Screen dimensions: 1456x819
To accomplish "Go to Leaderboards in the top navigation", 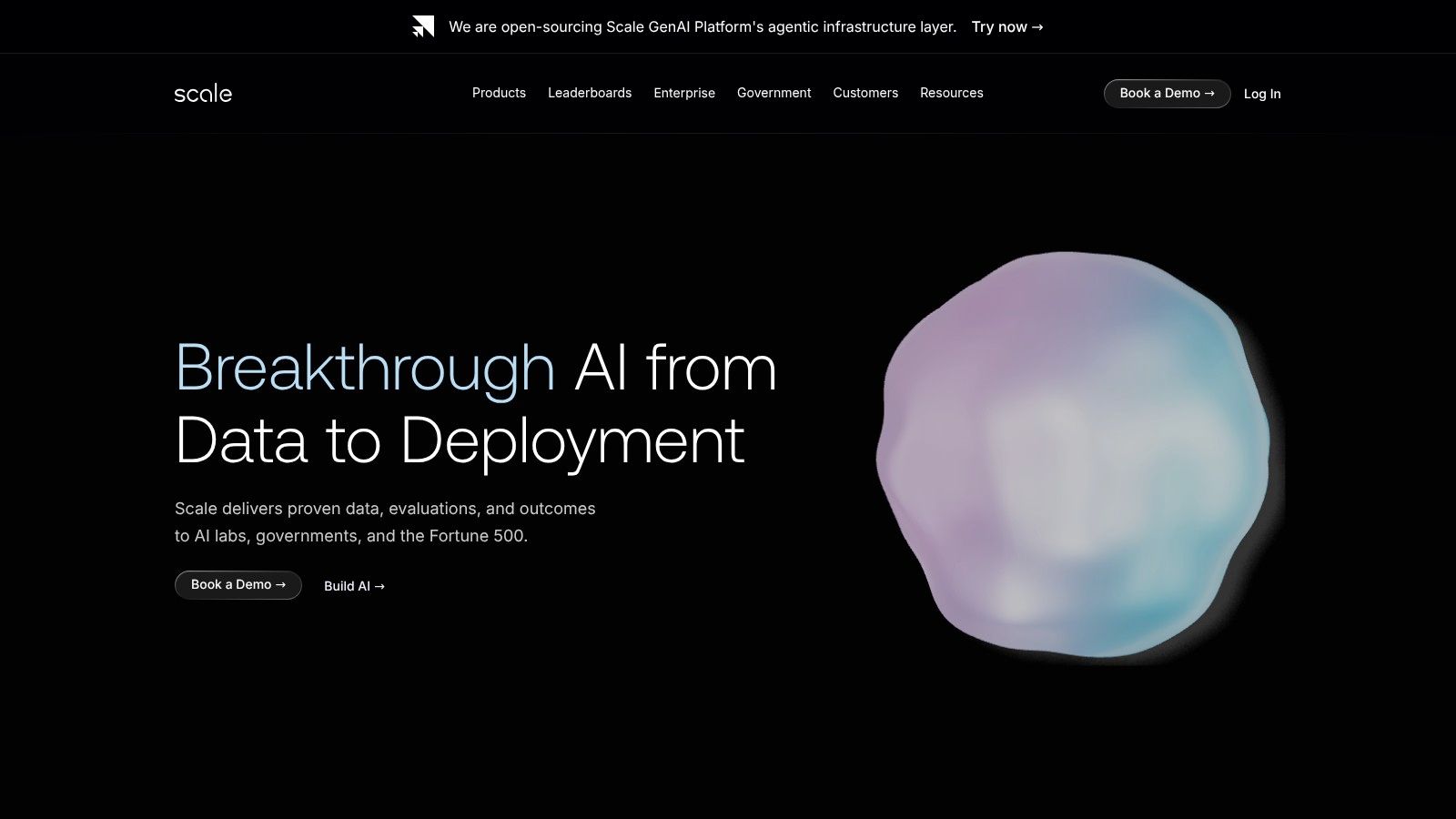I will pyautogui.click(x=590, y=93).
